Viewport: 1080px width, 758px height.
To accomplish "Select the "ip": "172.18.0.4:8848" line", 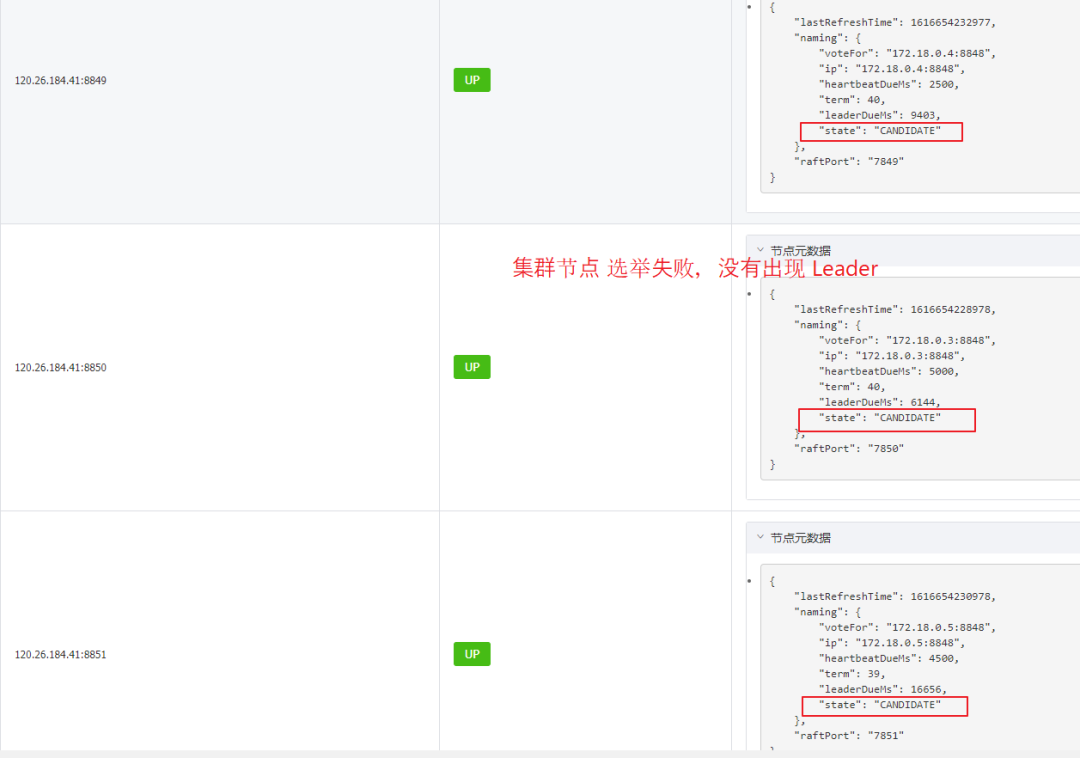I will pos(892,69).
